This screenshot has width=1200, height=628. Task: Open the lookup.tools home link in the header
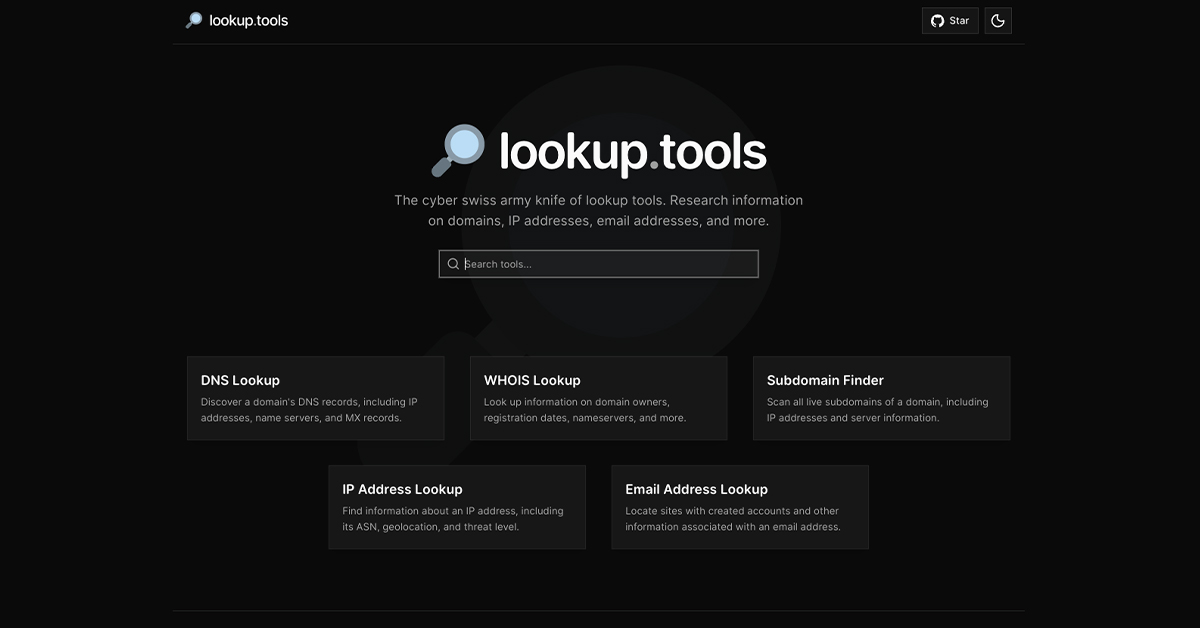248,21
